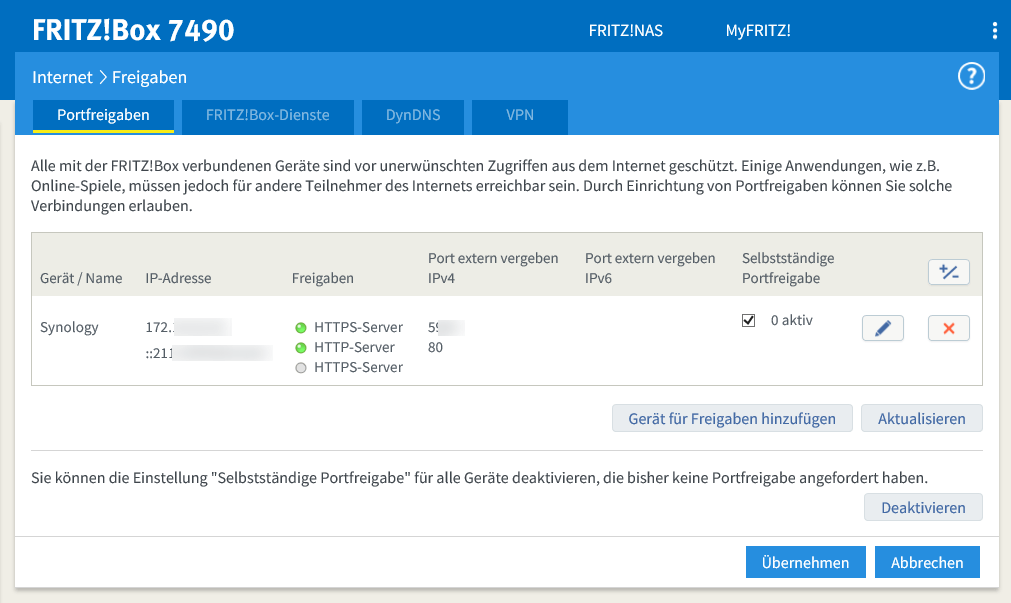The width and height of the screenshot is (1011, 603).
Task: Select the VPN tab
Action: coord(520,115)
